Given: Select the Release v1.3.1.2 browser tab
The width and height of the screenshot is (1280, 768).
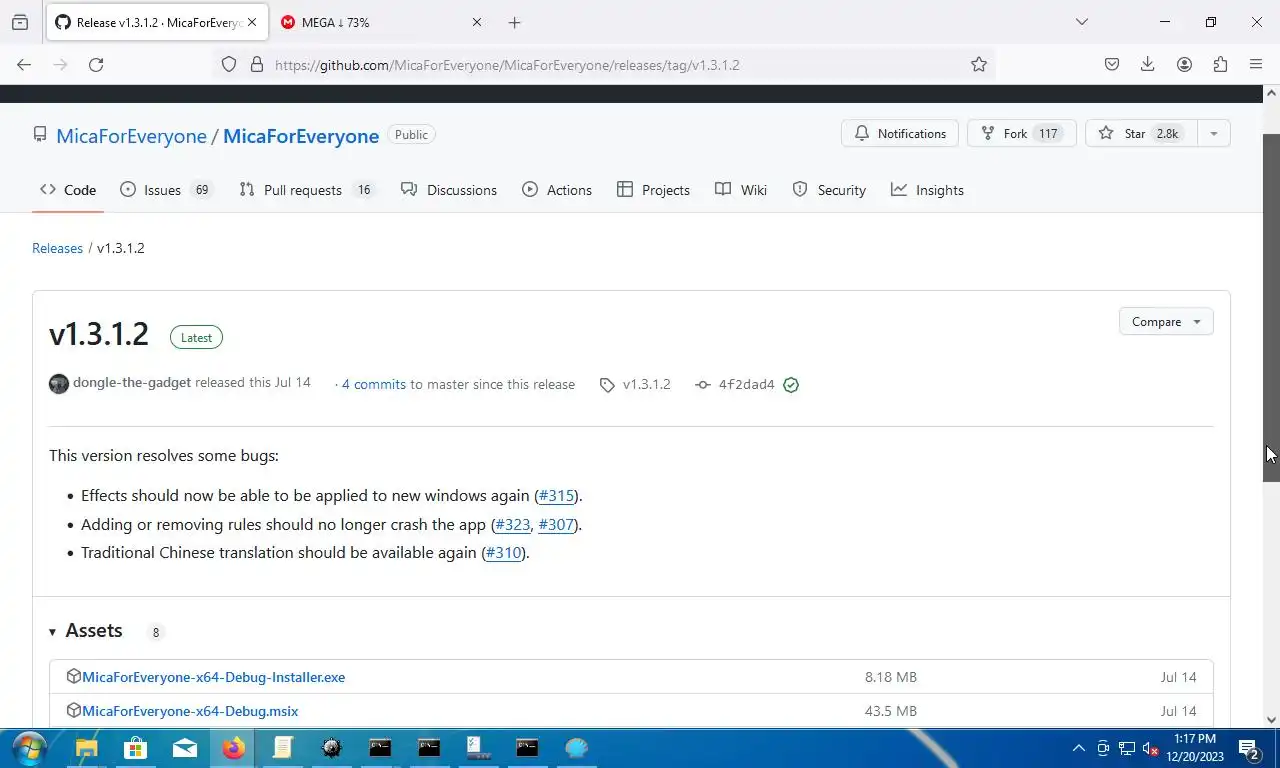Looking at the screenshot, I should pyautogui.click(x=156, y=22).
